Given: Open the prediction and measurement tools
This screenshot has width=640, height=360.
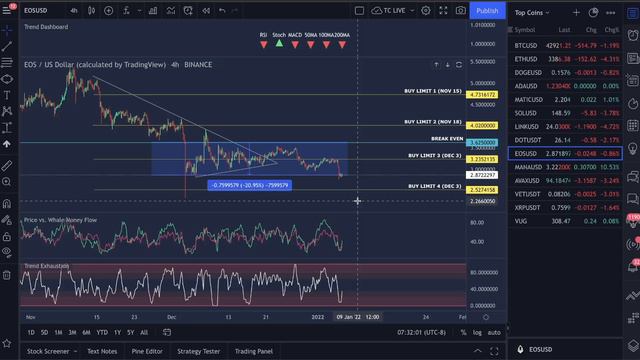Looking at the screenshot, I should click(7, 128).
